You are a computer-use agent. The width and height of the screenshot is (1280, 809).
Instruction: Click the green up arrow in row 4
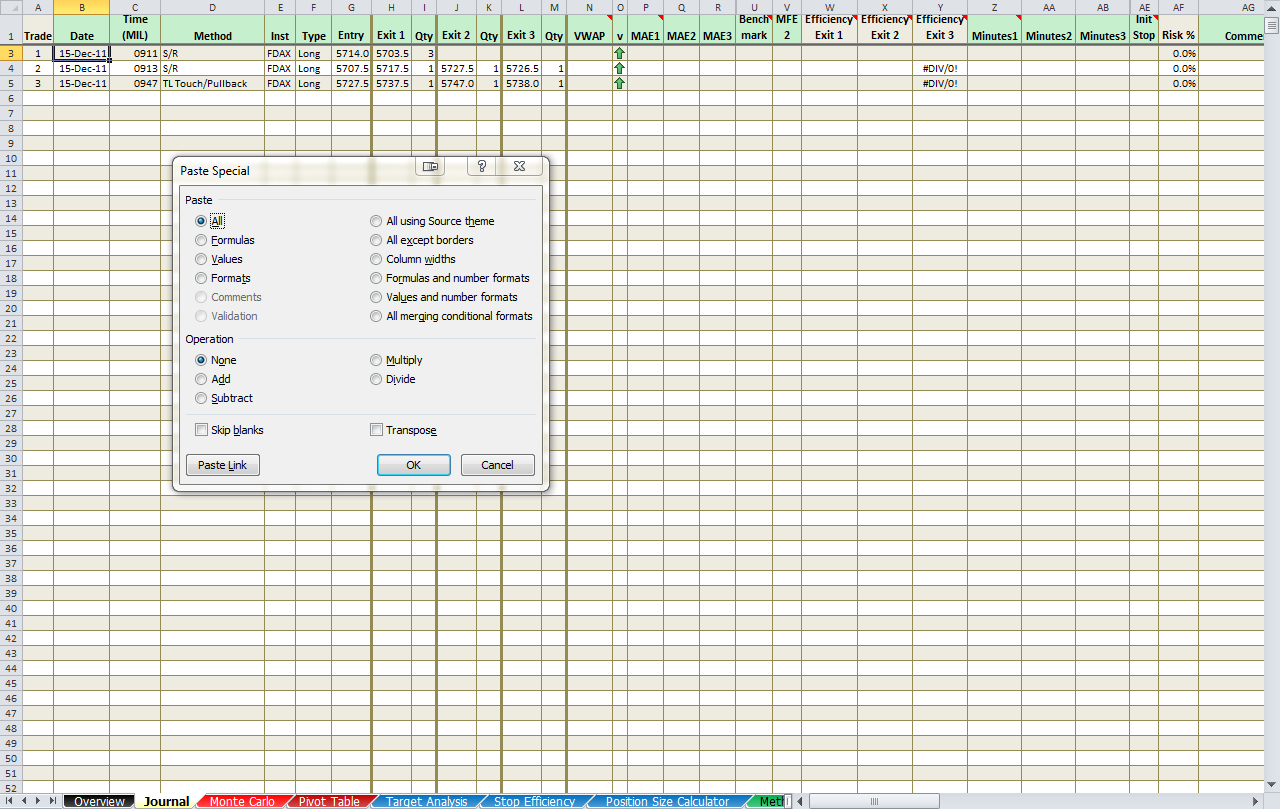pyautogui.click(x=620, y=68)
